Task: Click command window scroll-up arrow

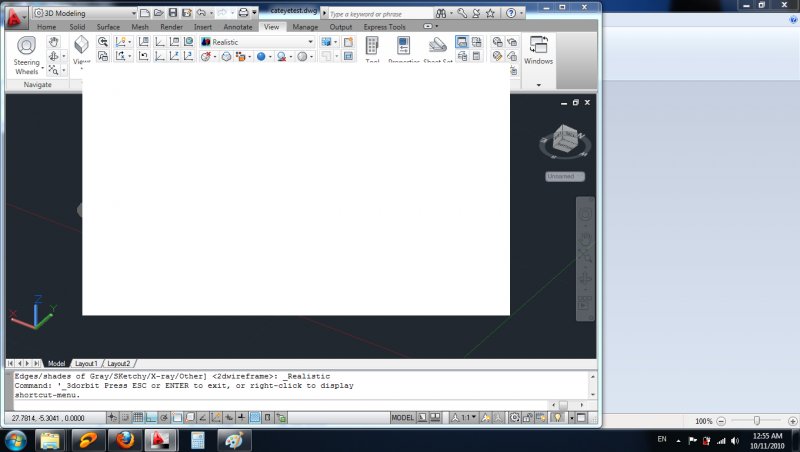Action: tap(592, 376)
